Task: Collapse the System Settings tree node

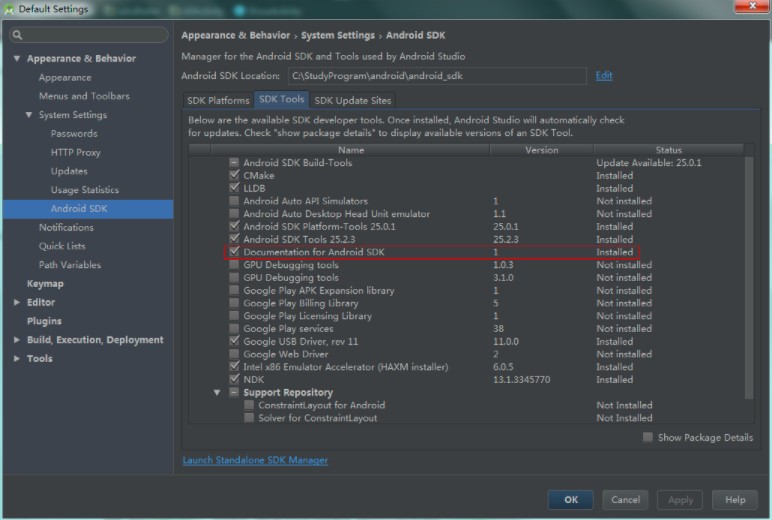Action: (x=29, y=115)
